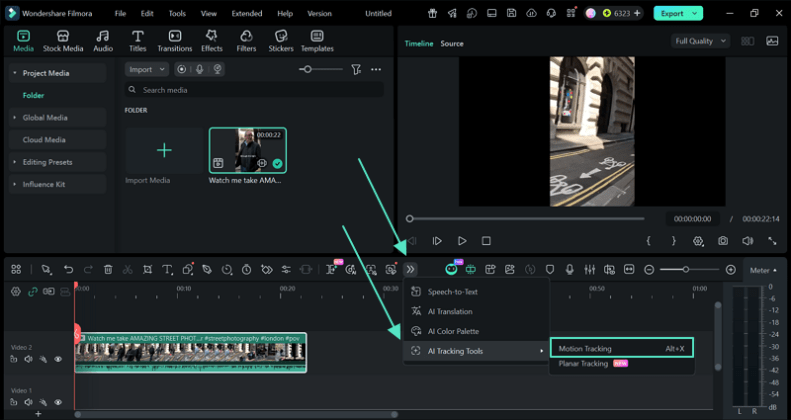
Task: Open the Stock Media tab
Action: [x=63, y=41]
